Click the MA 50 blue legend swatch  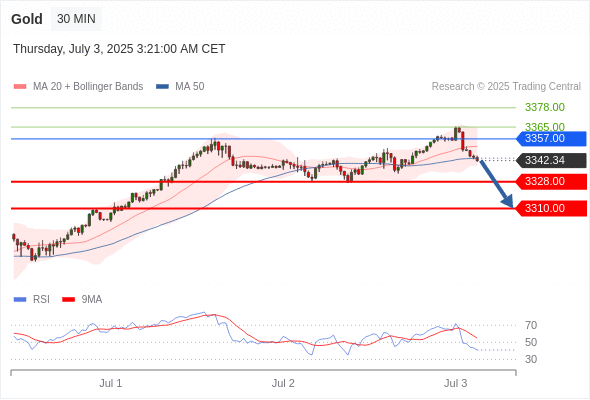point(162,87)
